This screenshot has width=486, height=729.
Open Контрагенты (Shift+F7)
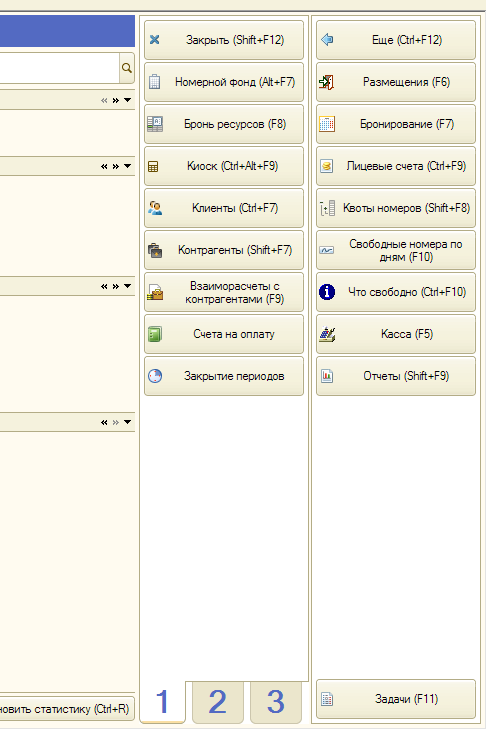point(224,250)
